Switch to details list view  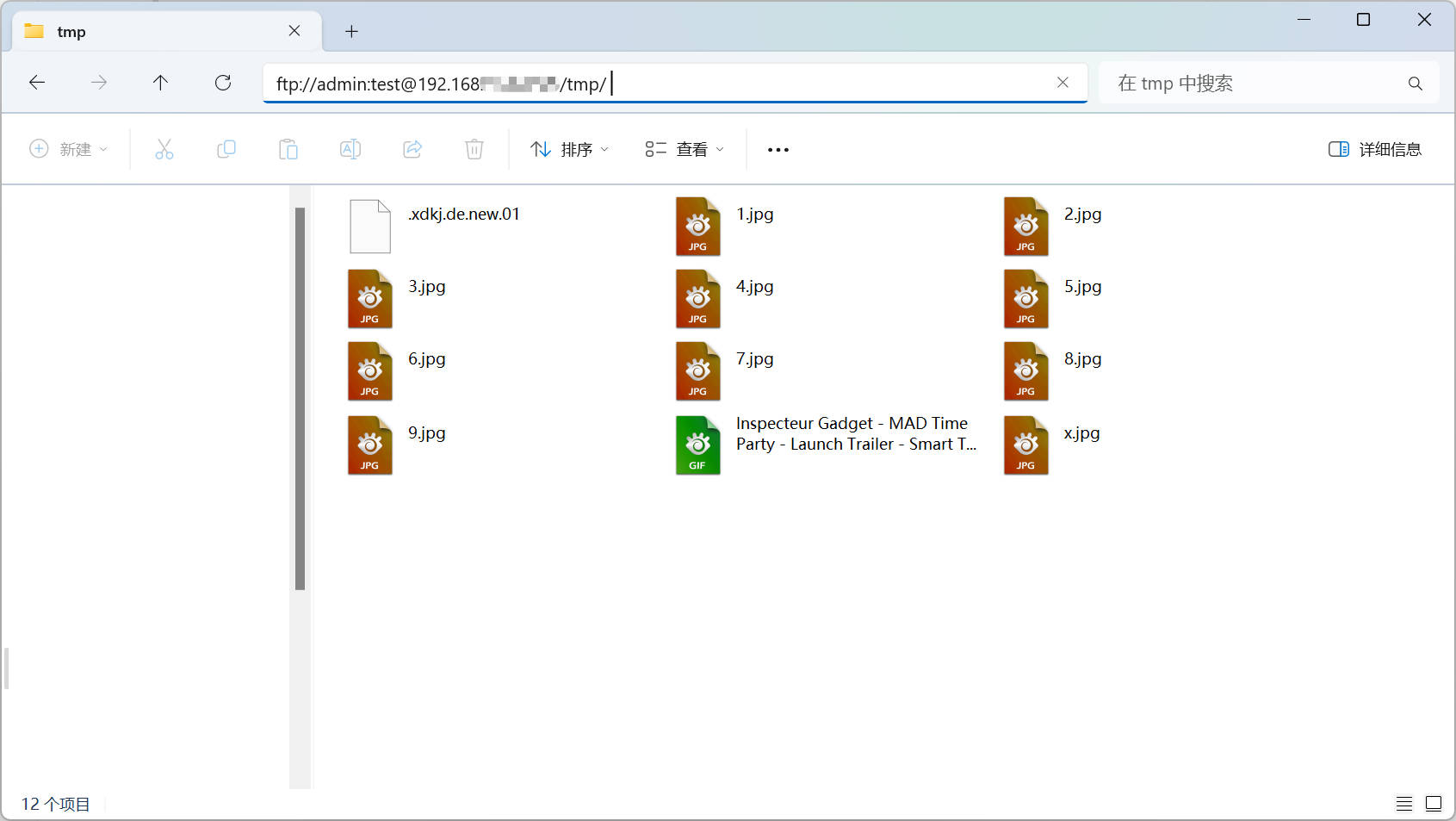[1403, 804]
